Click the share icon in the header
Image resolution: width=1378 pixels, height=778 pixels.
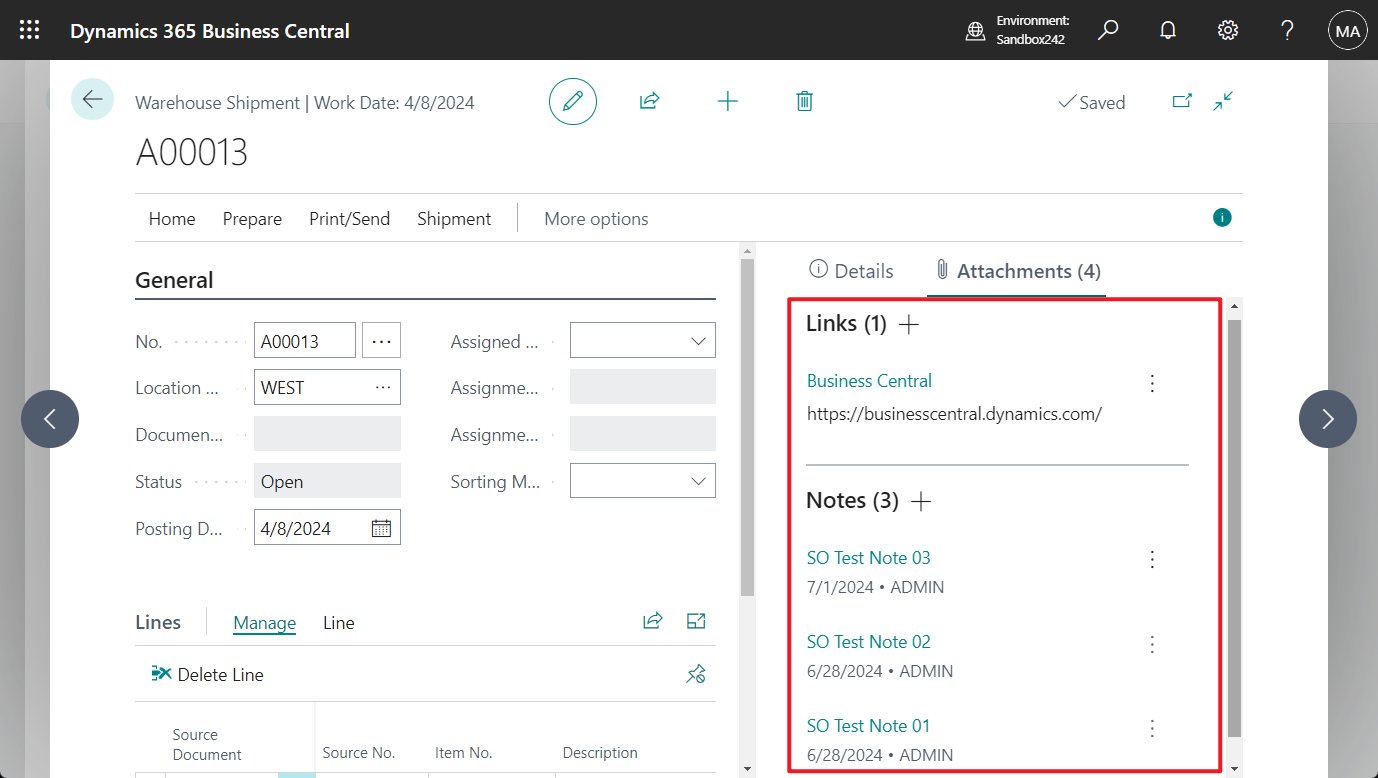[650, 101]
